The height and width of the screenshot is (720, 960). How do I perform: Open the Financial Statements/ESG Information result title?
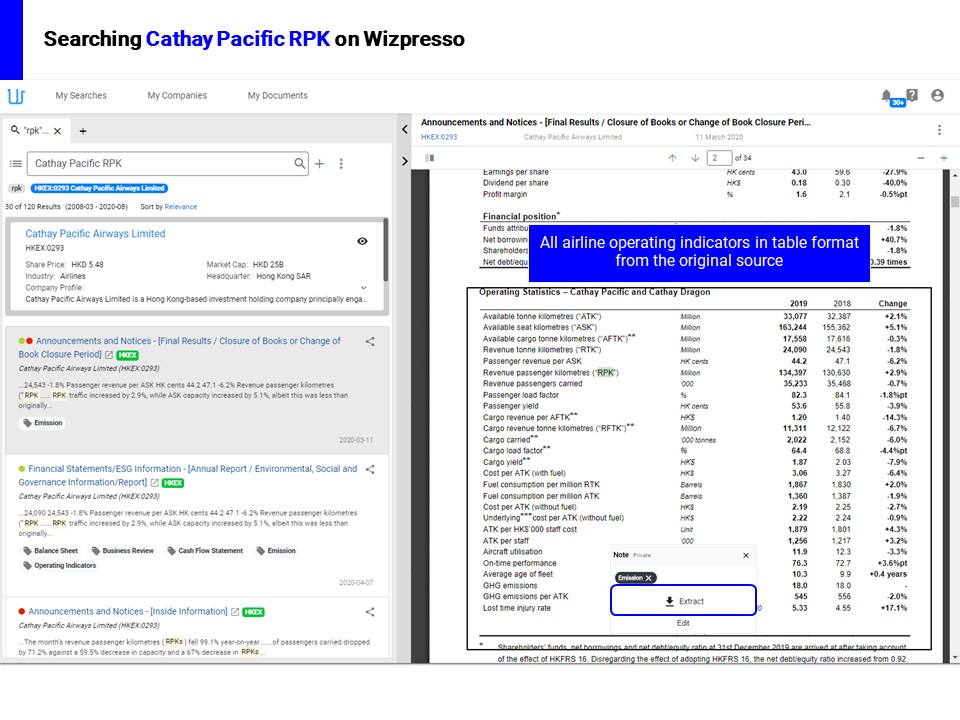pyautogui.click(x=187, y=476)
